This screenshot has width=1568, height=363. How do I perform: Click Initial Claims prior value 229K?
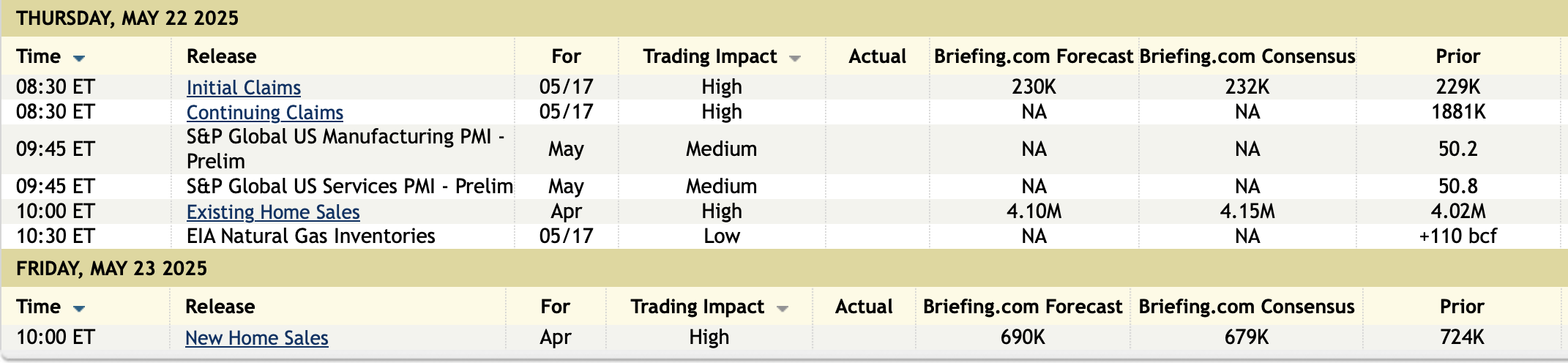[x=1457, y=87]
